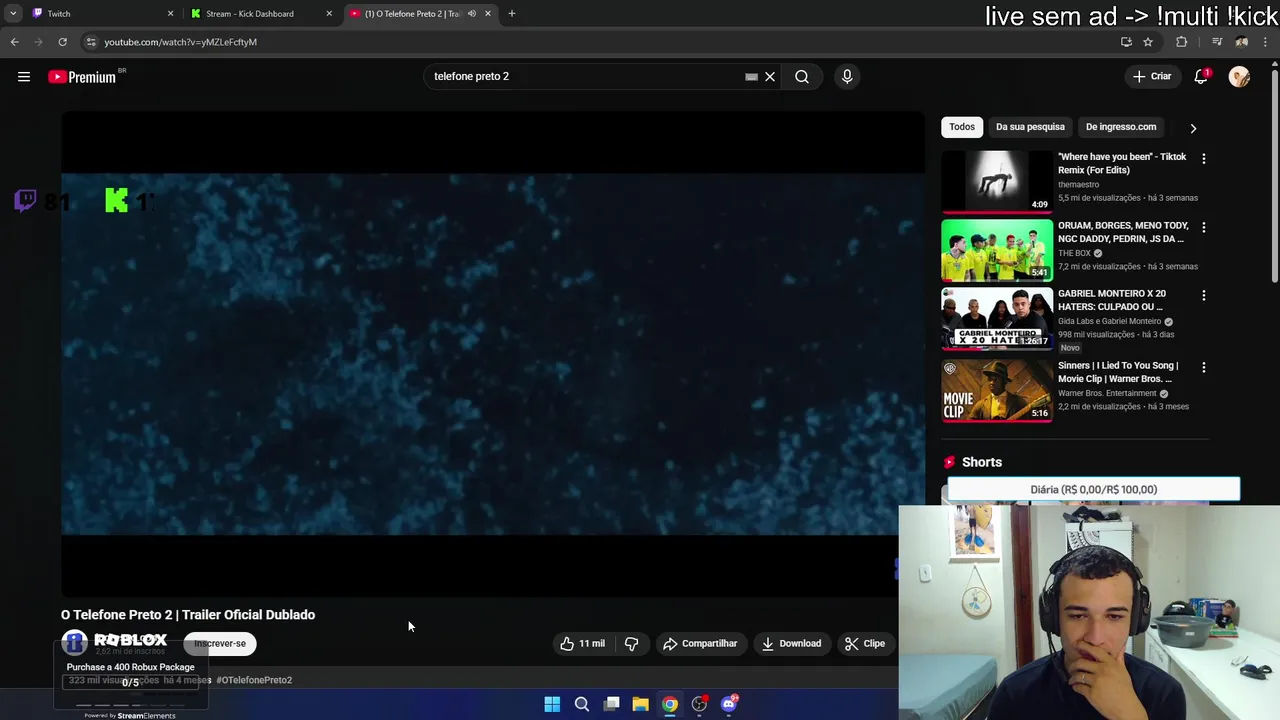Open the Windows Start menu
This screenshot has height=720, width=1280.
click(552, 704)
